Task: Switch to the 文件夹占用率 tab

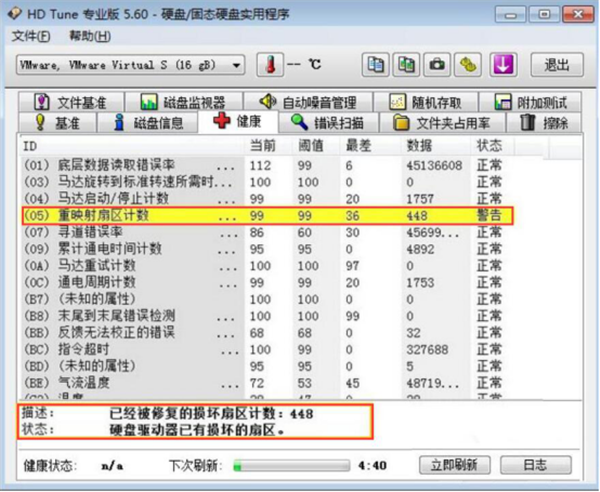Action: click(442, 123)
